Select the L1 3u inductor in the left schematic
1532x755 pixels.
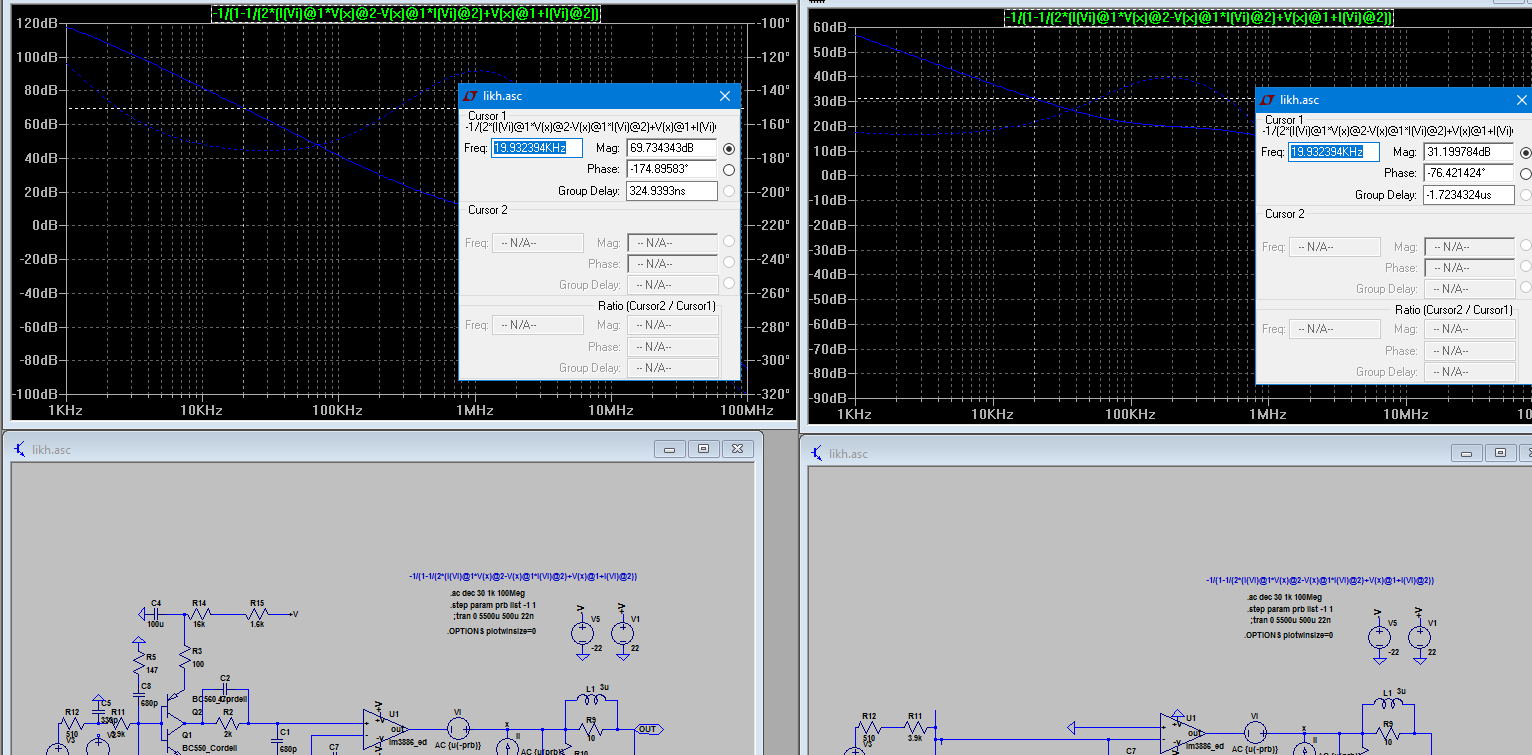coord(590,701)
